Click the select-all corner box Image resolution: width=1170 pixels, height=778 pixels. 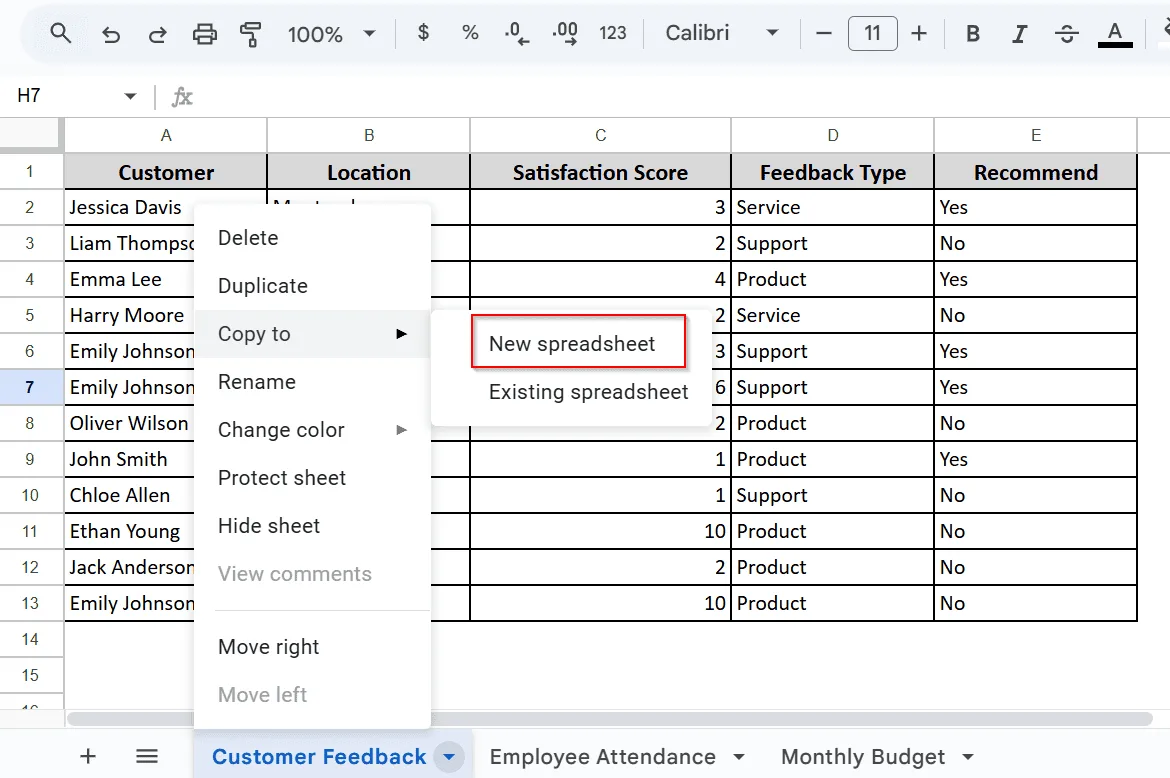[x=31, y=135]
